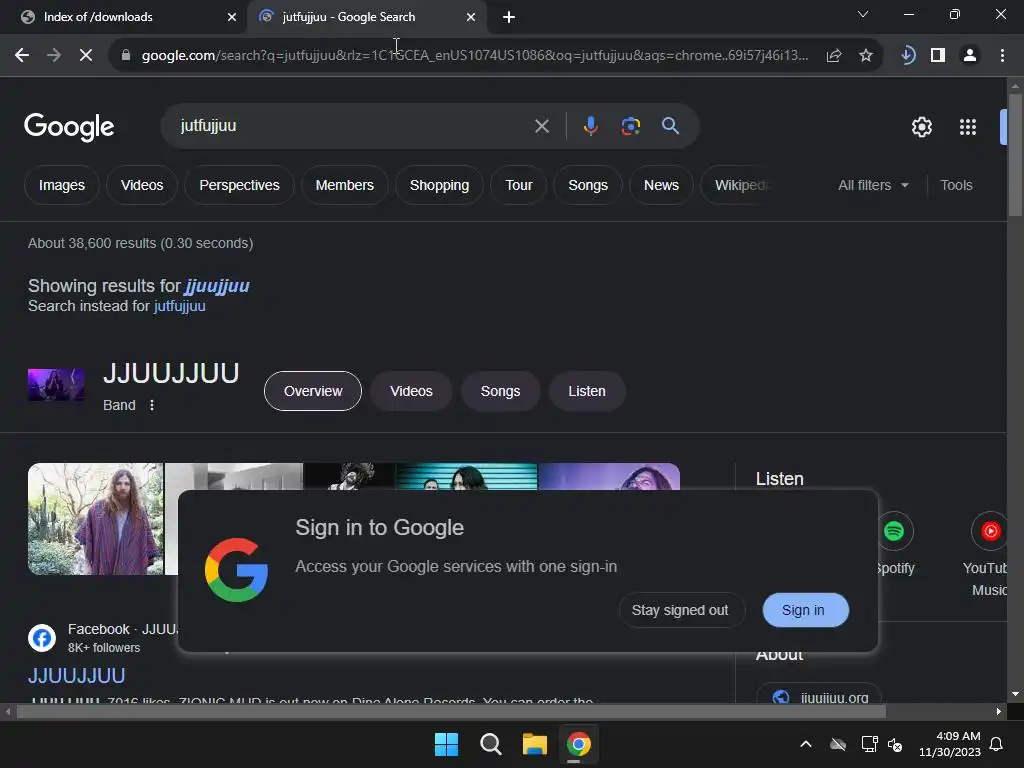1024x768 pixels.
Task: Click the horizontal scrollbar thumb
Action: (451, 711)
